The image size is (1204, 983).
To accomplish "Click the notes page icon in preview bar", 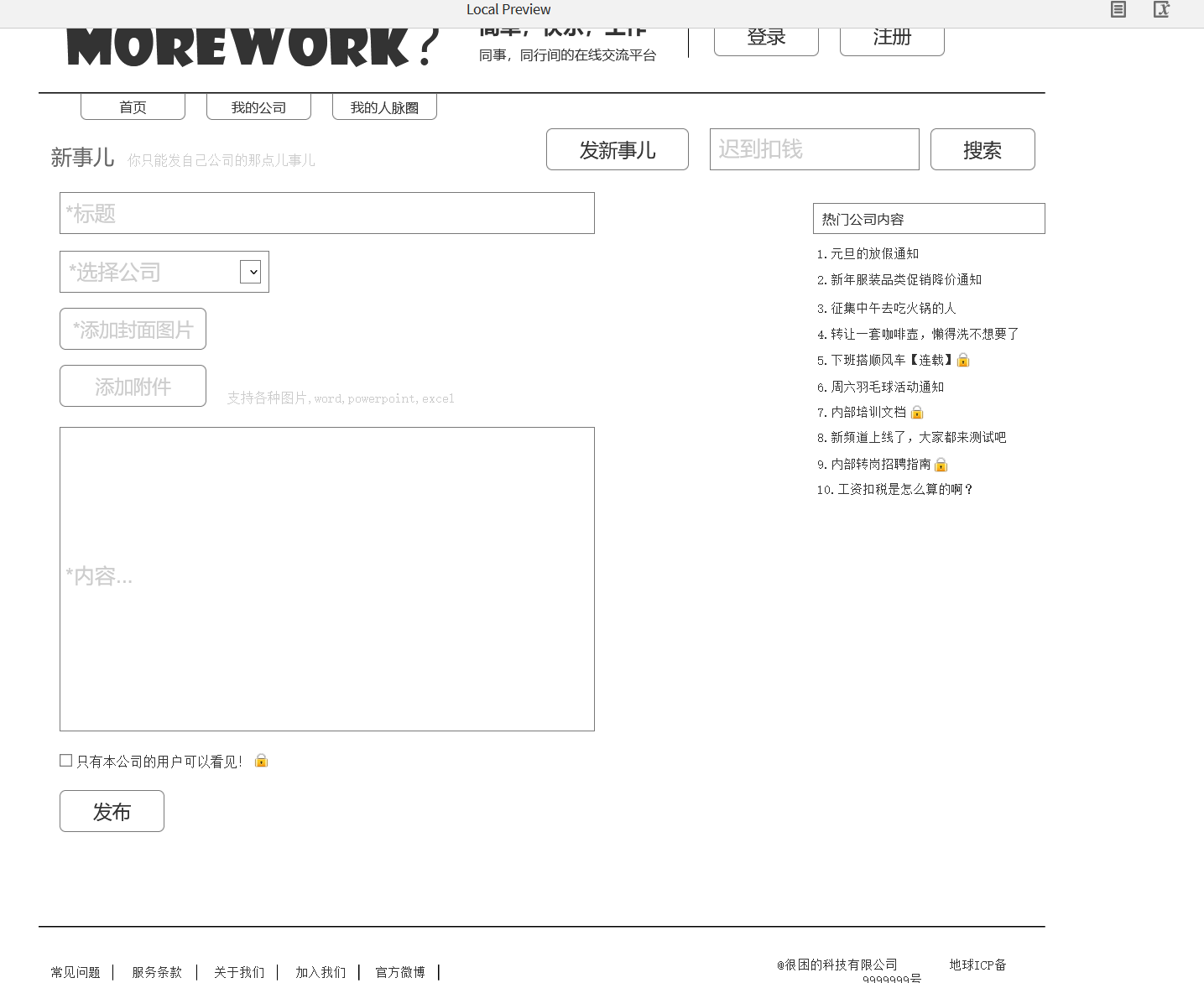I will (x=1118, y=9).
